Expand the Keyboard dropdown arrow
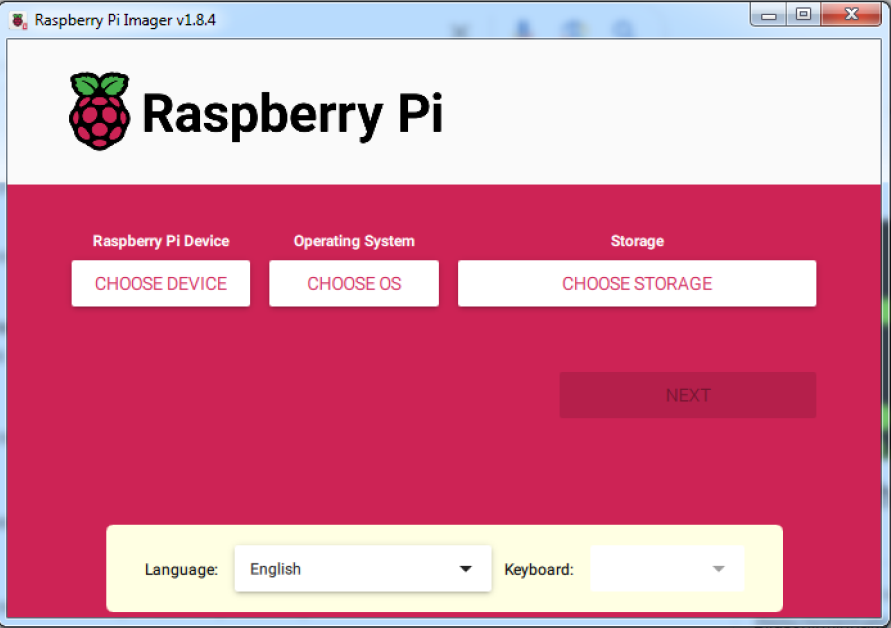891x628 pixels. 718,569
